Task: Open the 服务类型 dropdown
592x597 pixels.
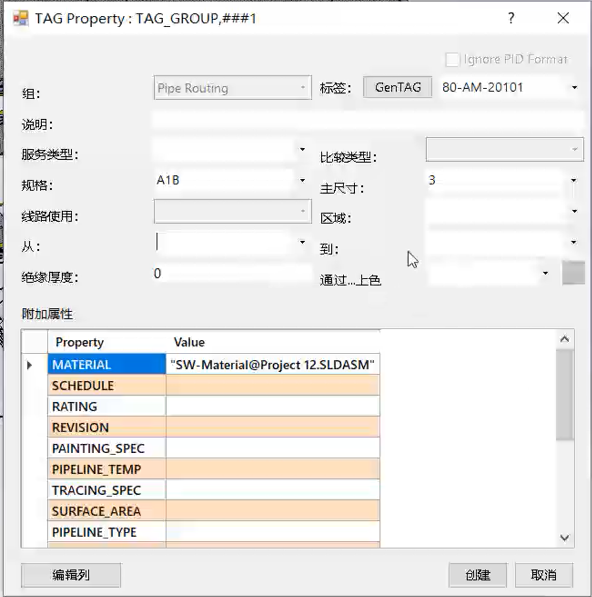Action: point(302,149)
